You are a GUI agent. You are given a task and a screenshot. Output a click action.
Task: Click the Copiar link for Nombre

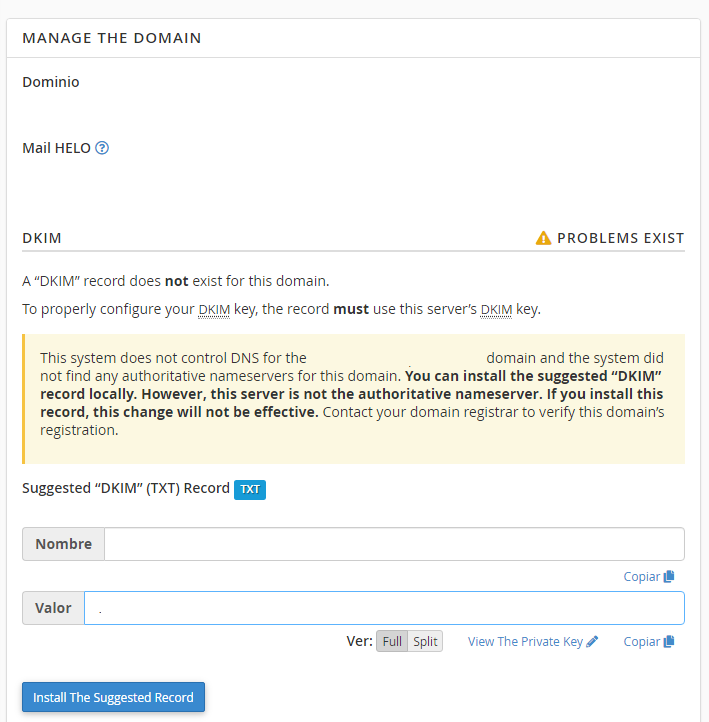642,576
